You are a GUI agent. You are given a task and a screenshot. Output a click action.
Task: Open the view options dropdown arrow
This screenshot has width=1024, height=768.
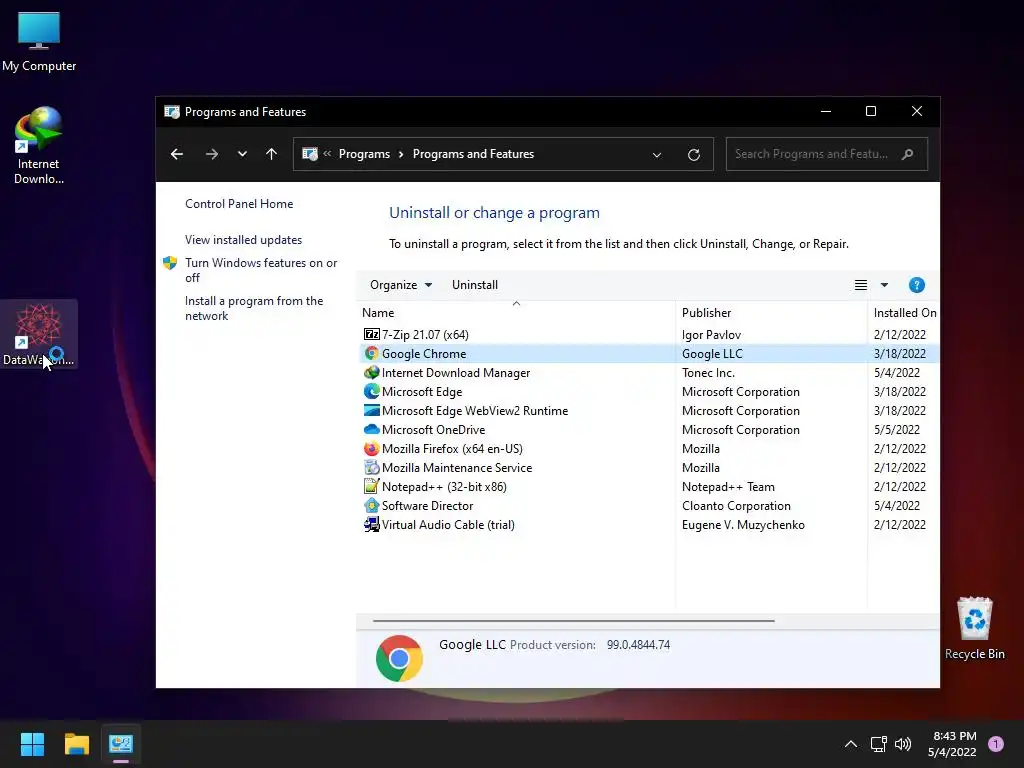[884, 285]
